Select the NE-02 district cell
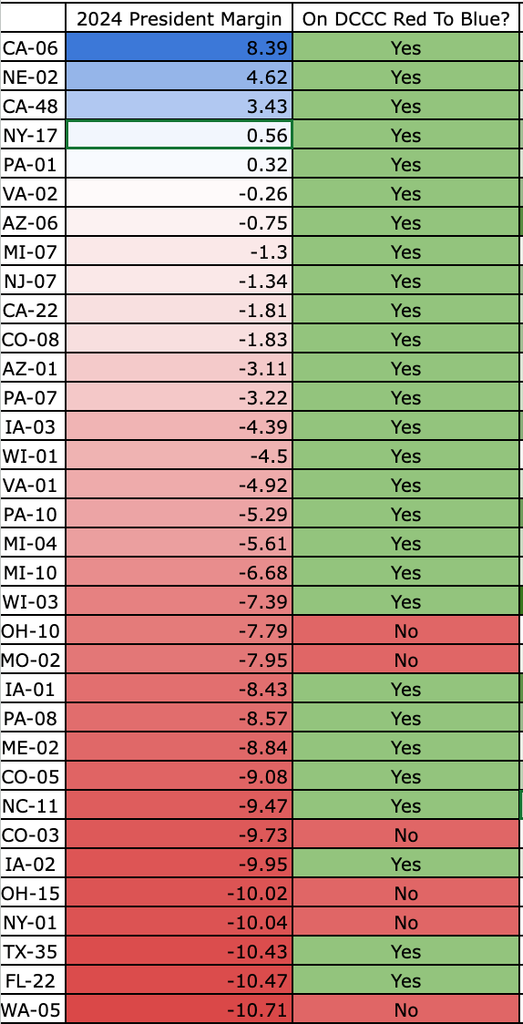The image size is (523, 1024). [x=33, y=77]
